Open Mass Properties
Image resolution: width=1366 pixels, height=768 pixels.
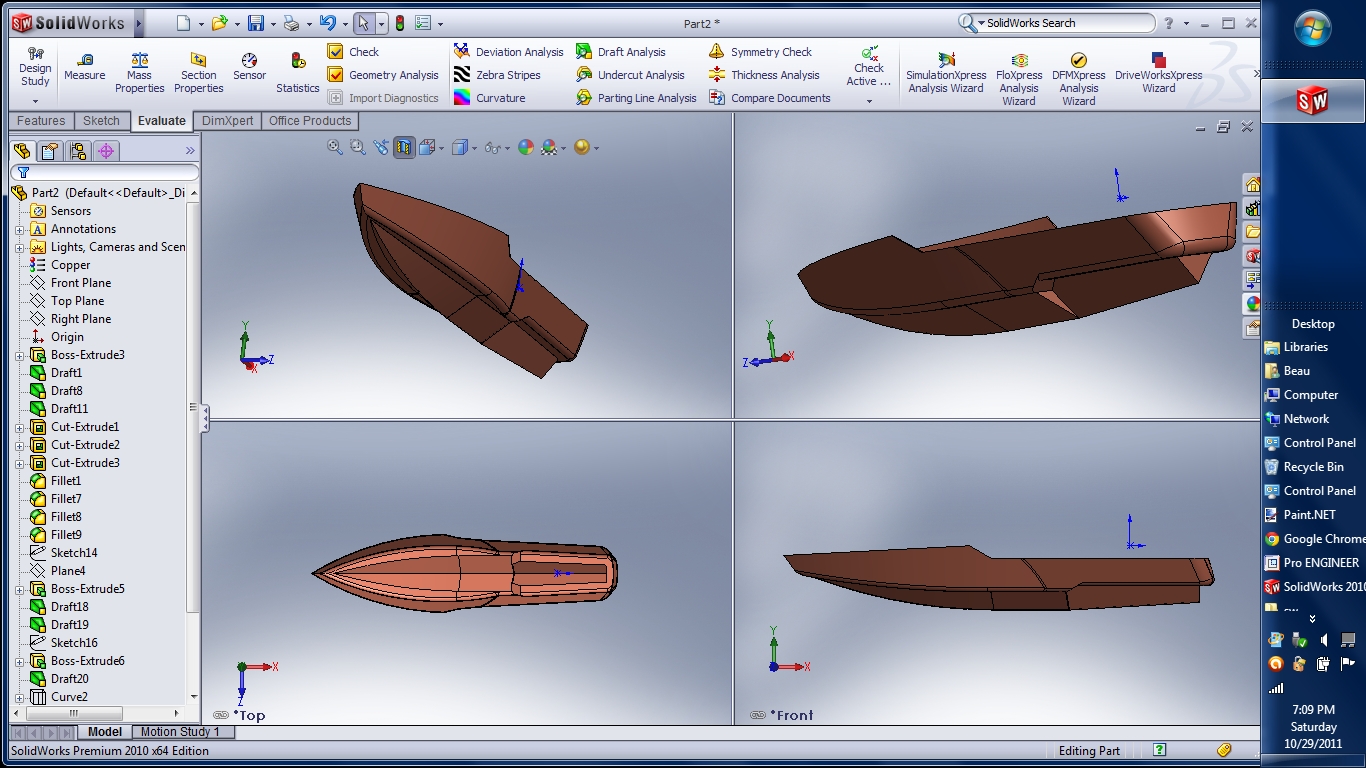click(139, 74)
